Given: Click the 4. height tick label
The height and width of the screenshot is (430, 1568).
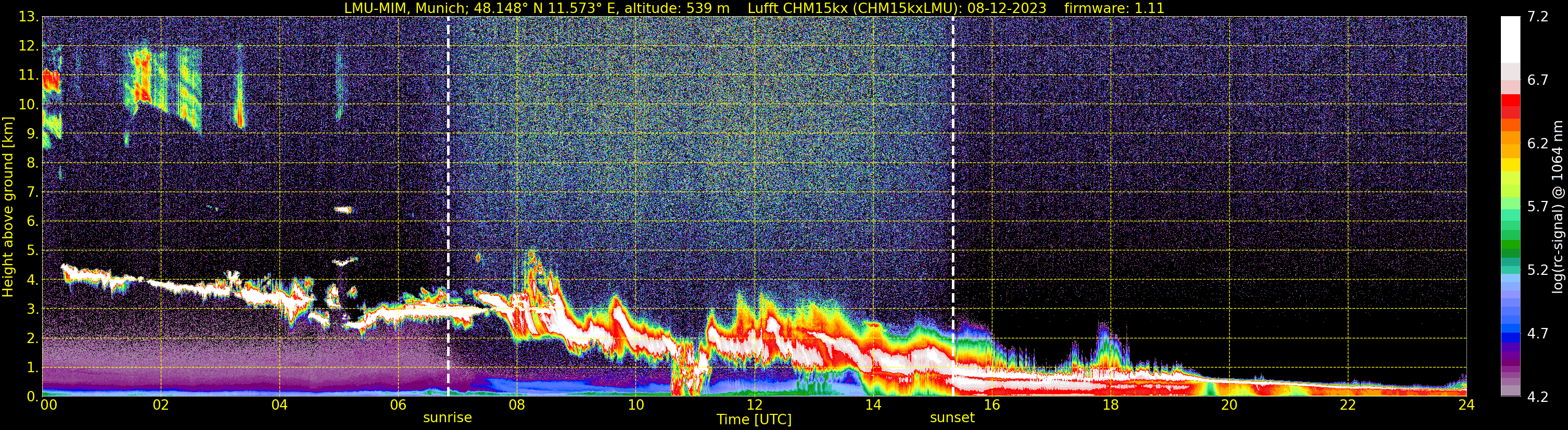Looking at the screenshot, I should click(x=32, y=280).
